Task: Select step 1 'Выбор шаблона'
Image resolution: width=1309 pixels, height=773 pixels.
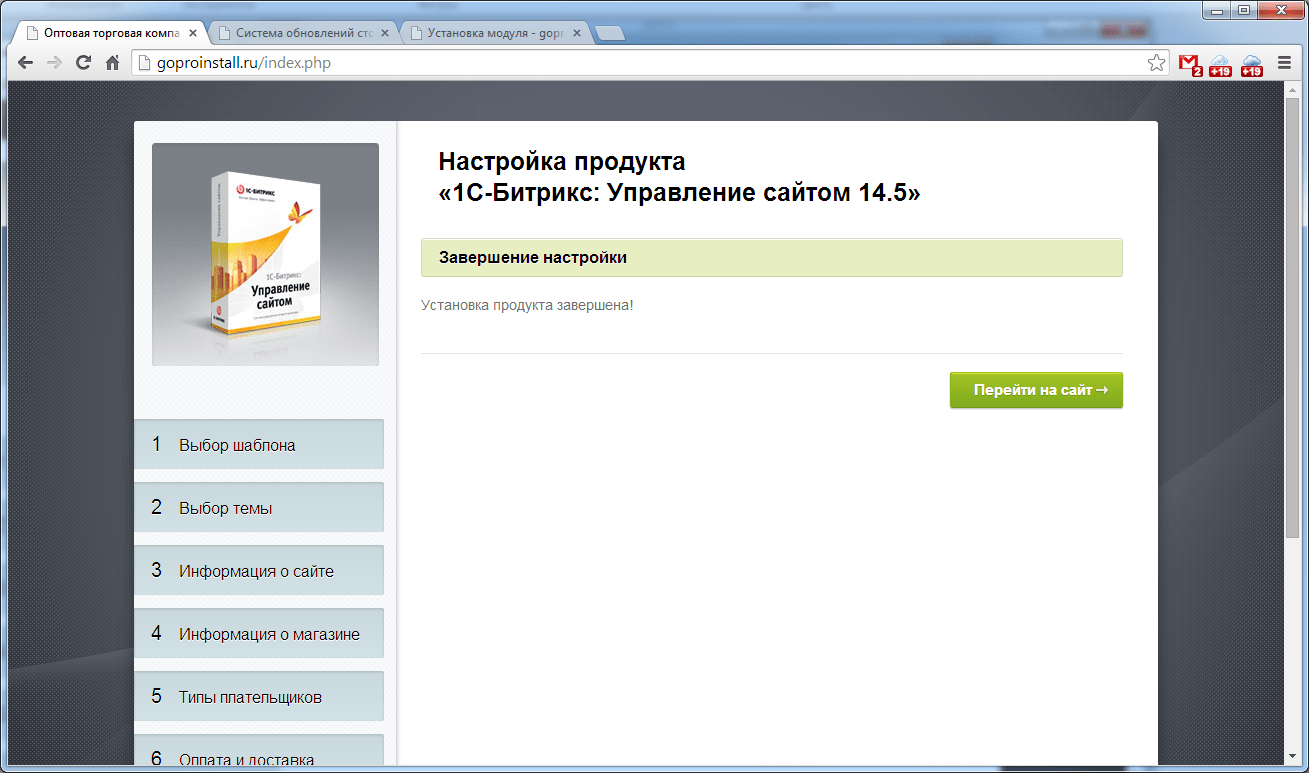Action: (x=259, y=444)
